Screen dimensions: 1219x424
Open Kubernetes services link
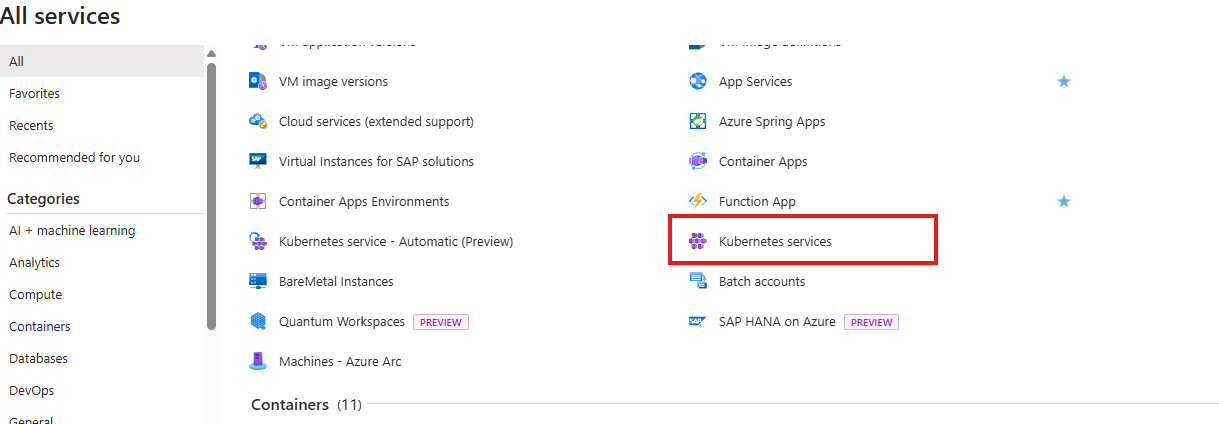coord(775,241)
